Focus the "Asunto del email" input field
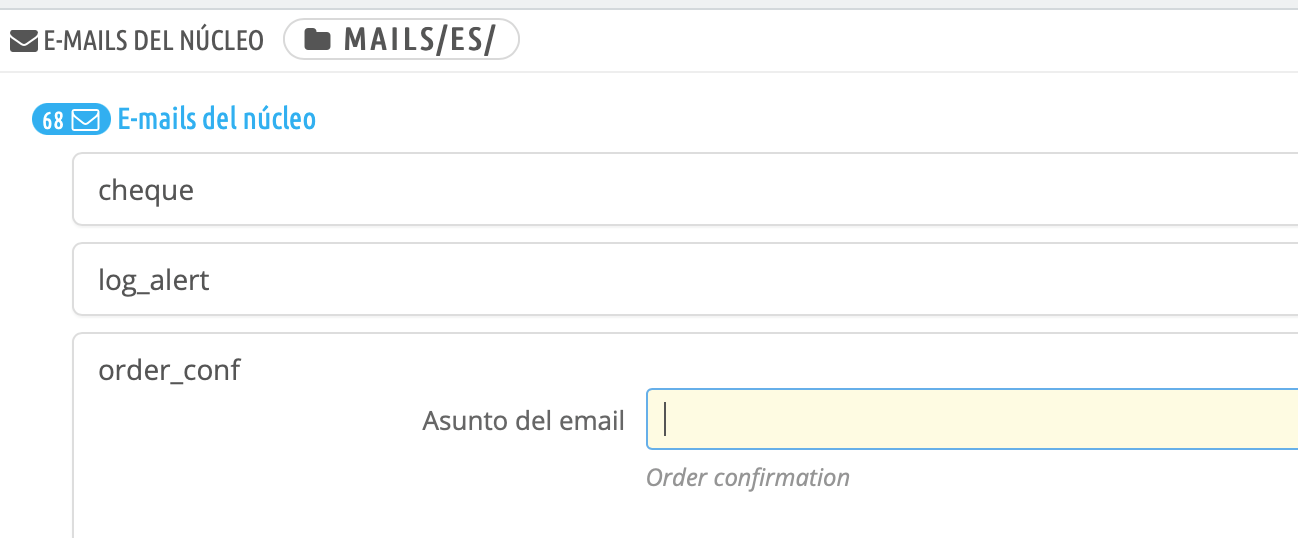 pos(970,419)
